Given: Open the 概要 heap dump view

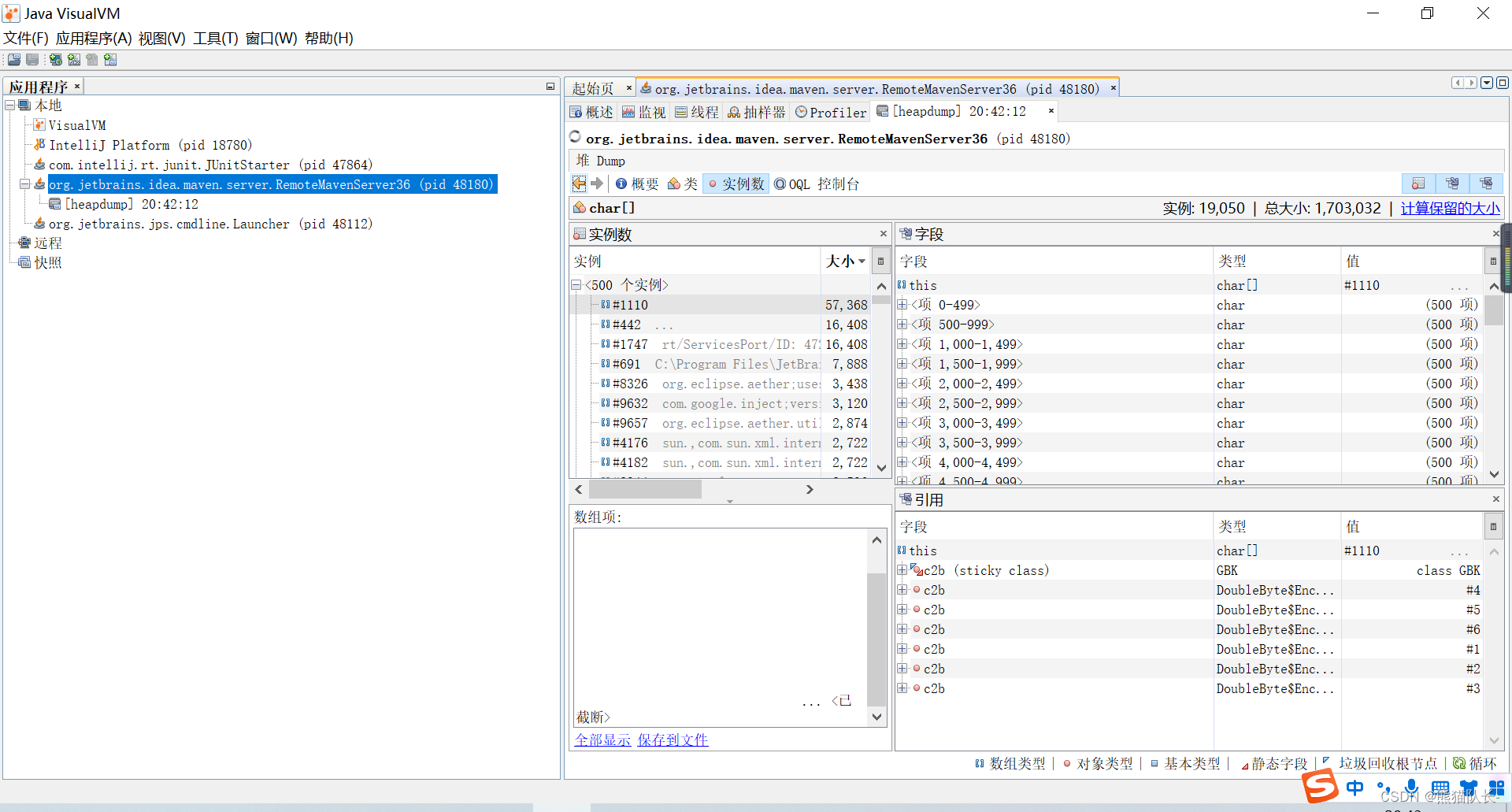Looking at the screenshot, I should tap(637, 184).
